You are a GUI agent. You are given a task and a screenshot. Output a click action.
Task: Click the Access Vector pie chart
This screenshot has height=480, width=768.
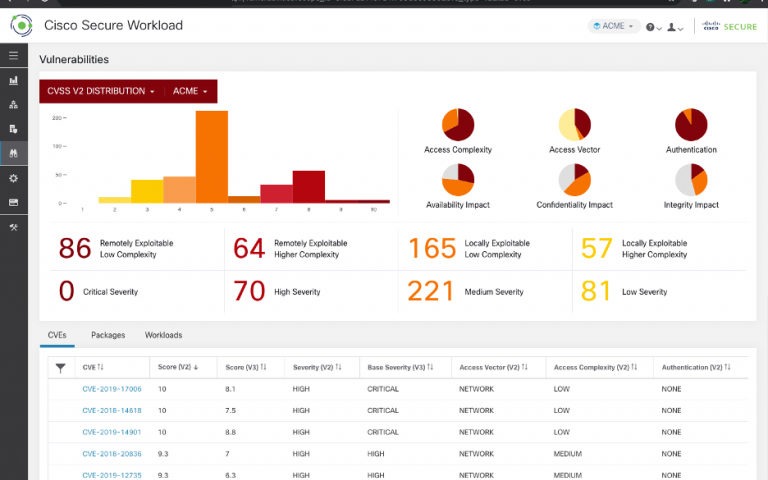point(575,124)
